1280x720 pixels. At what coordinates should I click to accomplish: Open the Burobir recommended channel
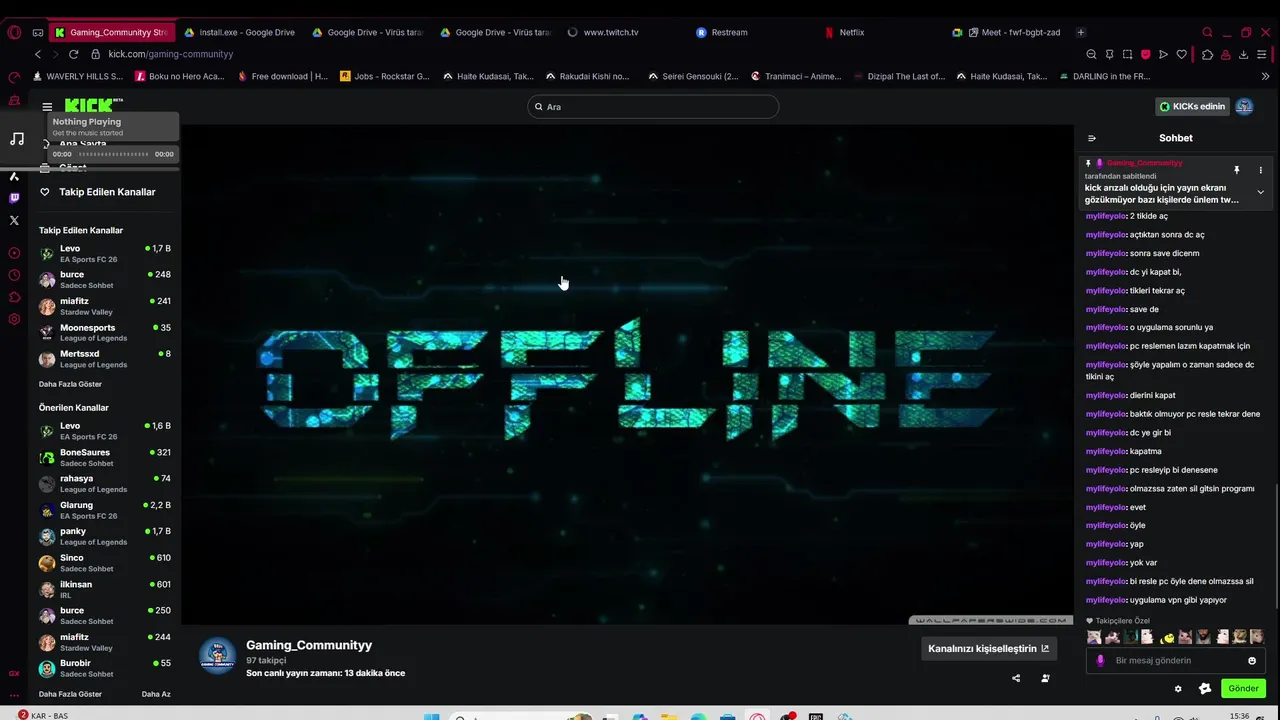coord(105,668)
